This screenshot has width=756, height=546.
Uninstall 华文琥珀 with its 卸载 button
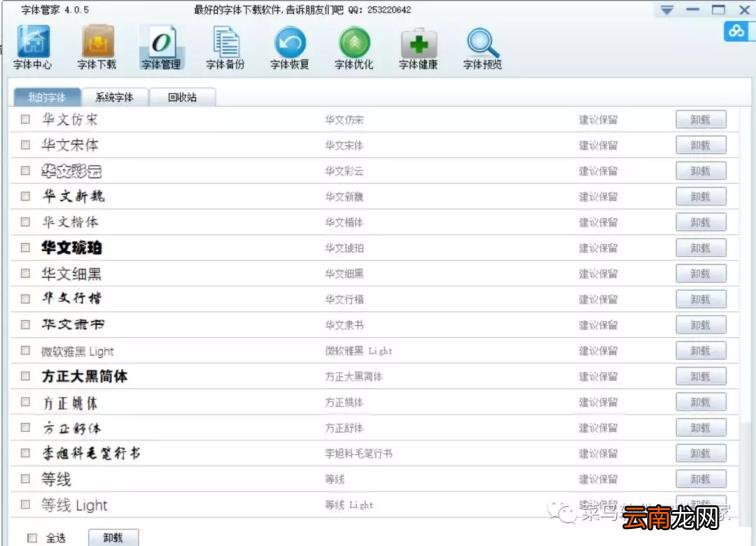pos(701,248)
